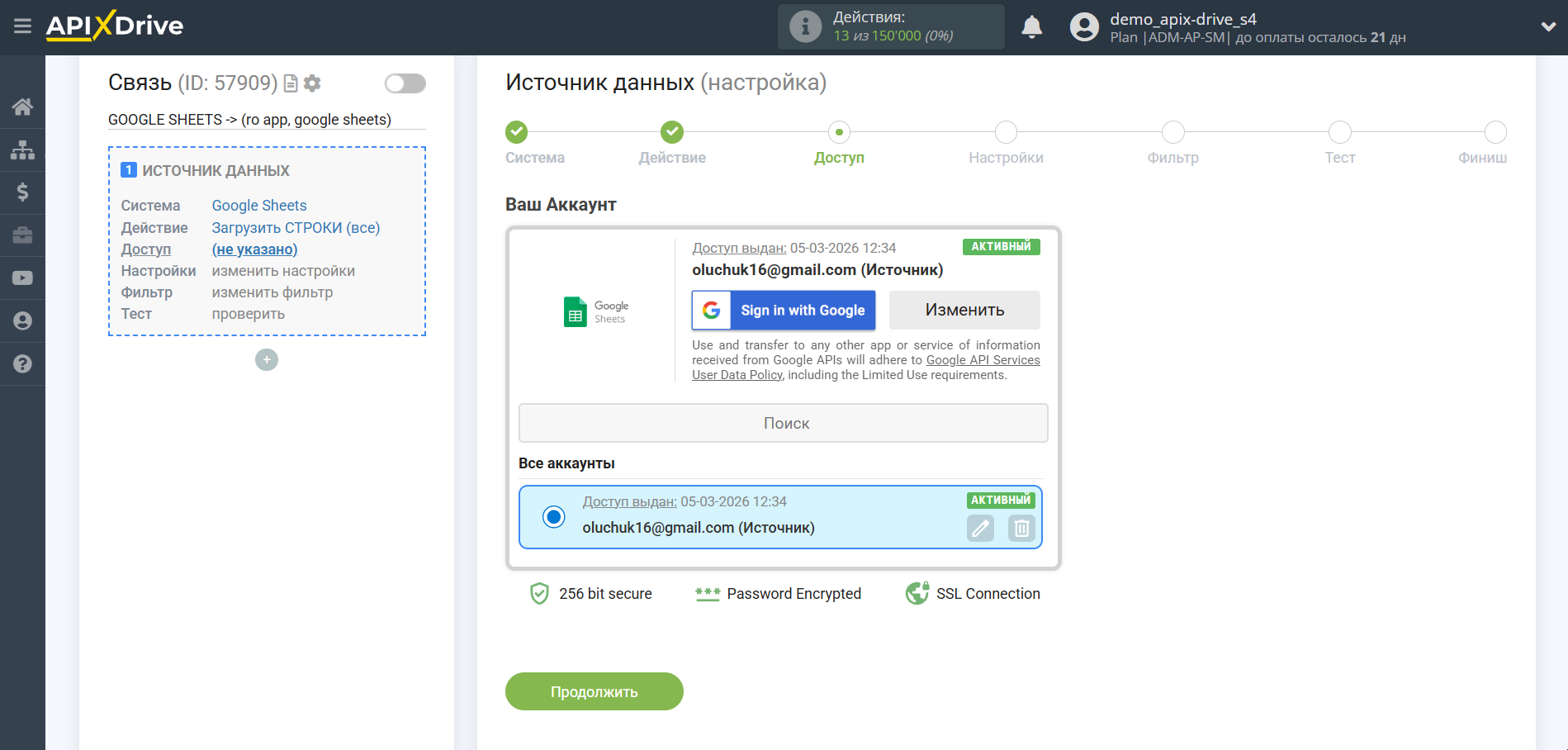Click the actions info icon
This screenshot has height=750, width=1568.
tap(805, 26)
